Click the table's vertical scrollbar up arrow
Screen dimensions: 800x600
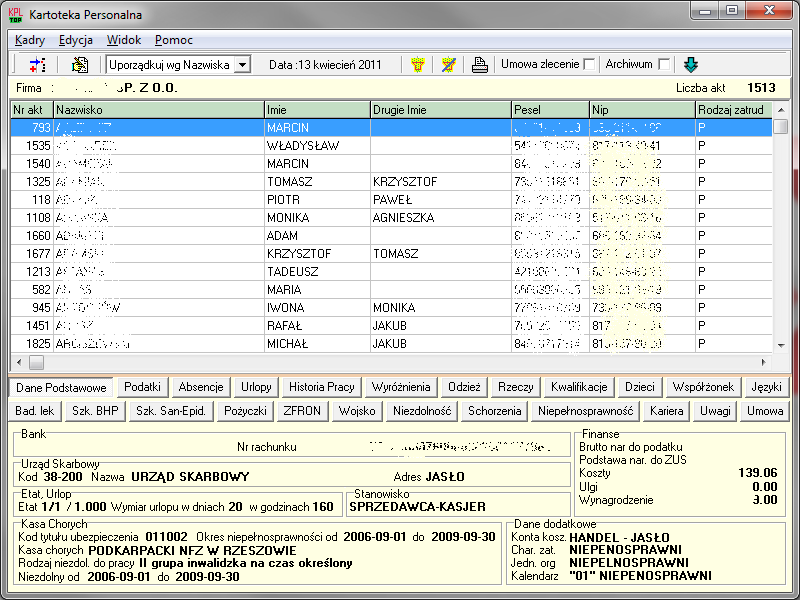click(x=781, y=110)
